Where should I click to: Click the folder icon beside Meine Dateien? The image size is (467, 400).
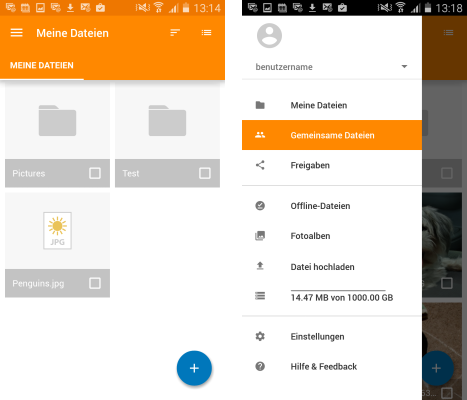[x=260, y=105]
